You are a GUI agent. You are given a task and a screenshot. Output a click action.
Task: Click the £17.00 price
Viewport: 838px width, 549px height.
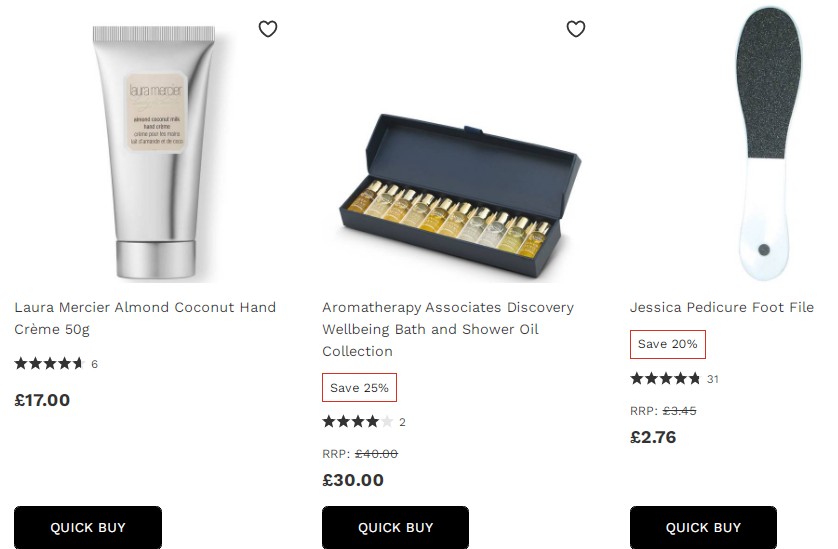point(42,400)
